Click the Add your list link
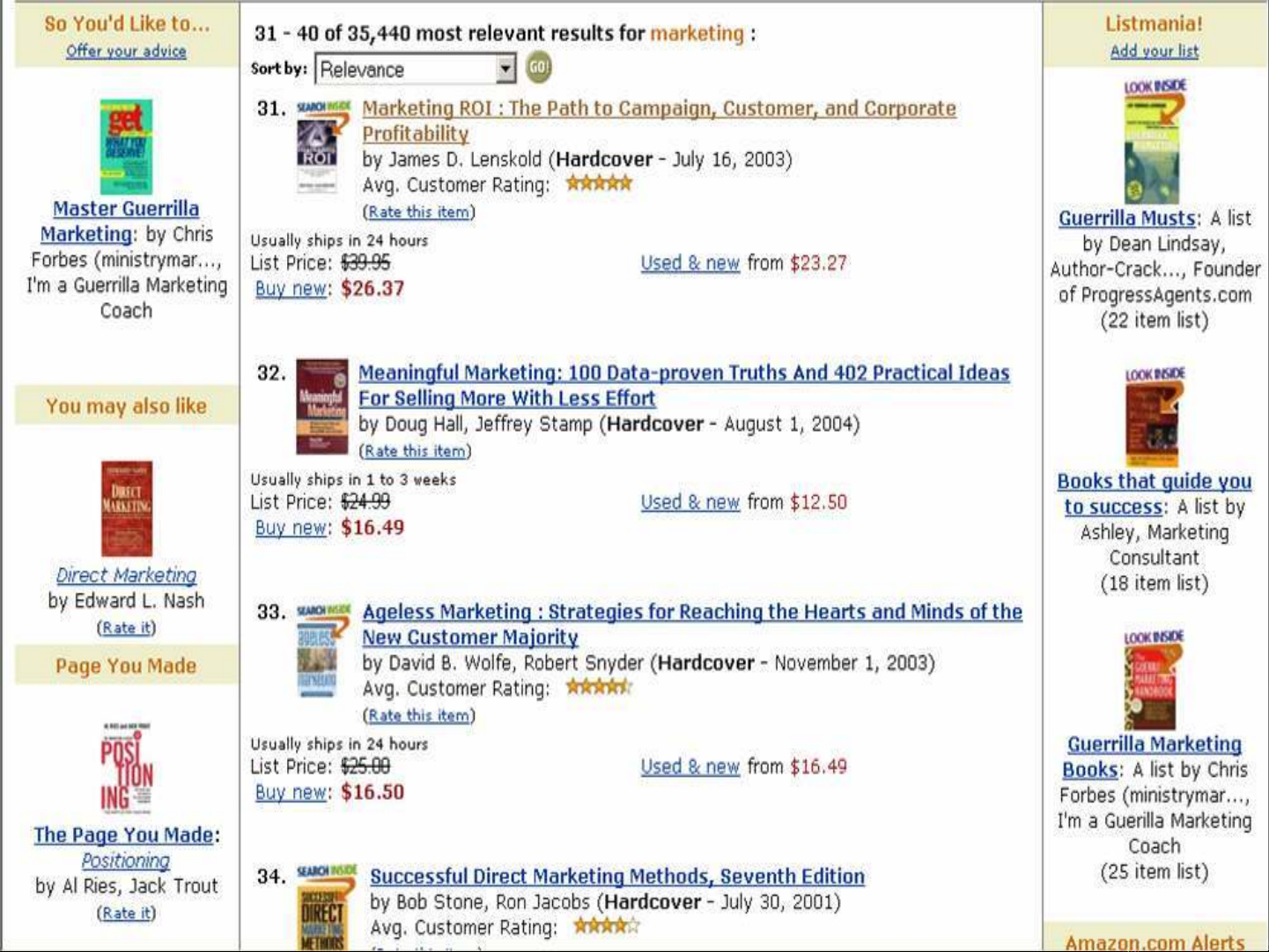1269x952 pixels. [x=1154, y=51]
